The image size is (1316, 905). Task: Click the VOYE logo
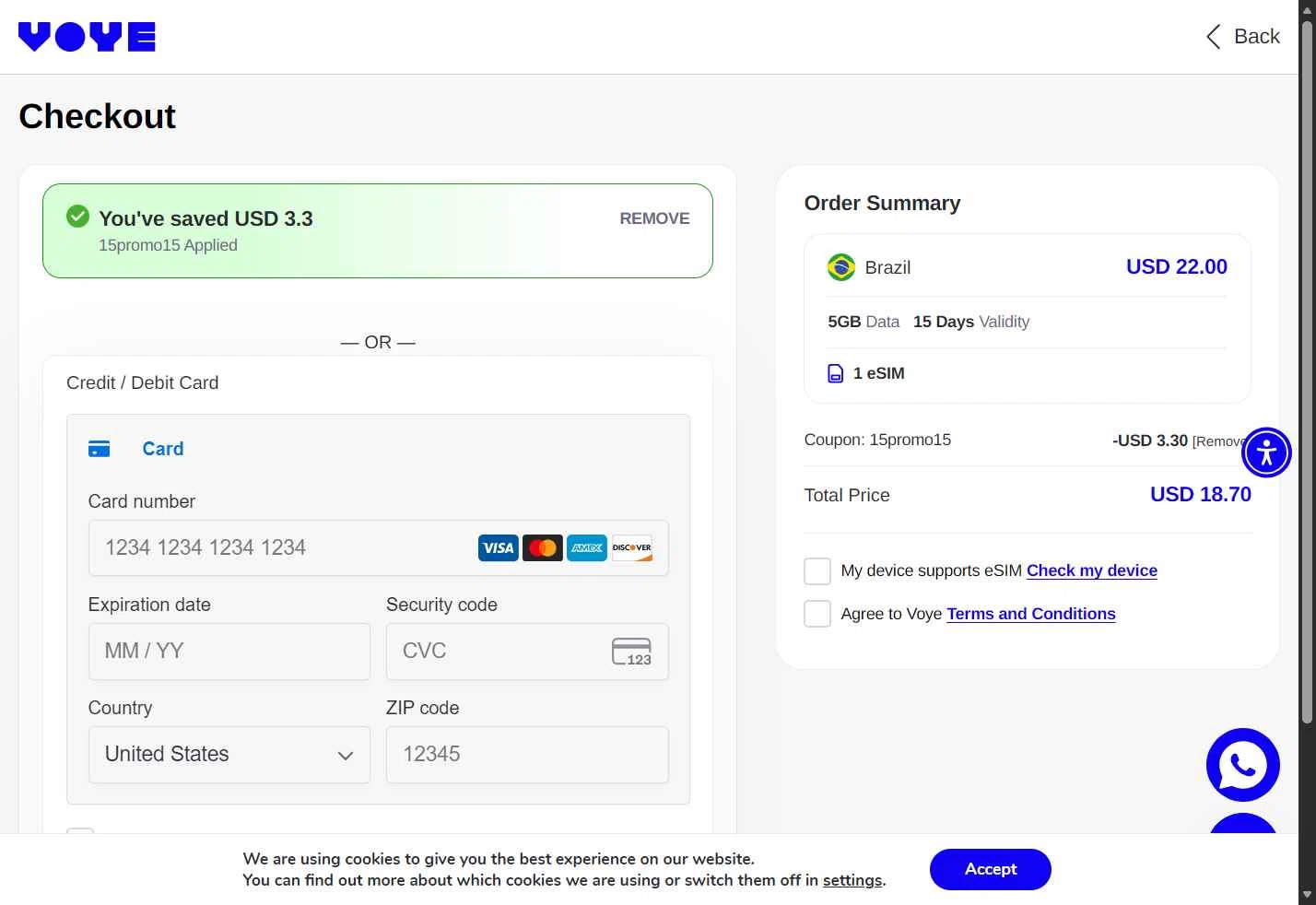[x=87, y=37]
